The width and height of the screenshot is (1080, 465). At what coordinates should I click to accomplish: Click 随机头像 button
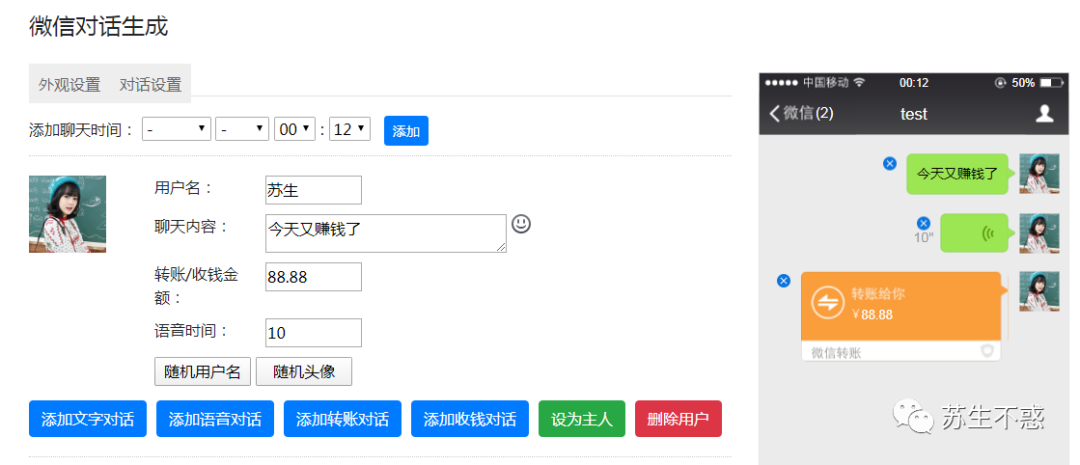pyautogui.click(x=304, y=371)
